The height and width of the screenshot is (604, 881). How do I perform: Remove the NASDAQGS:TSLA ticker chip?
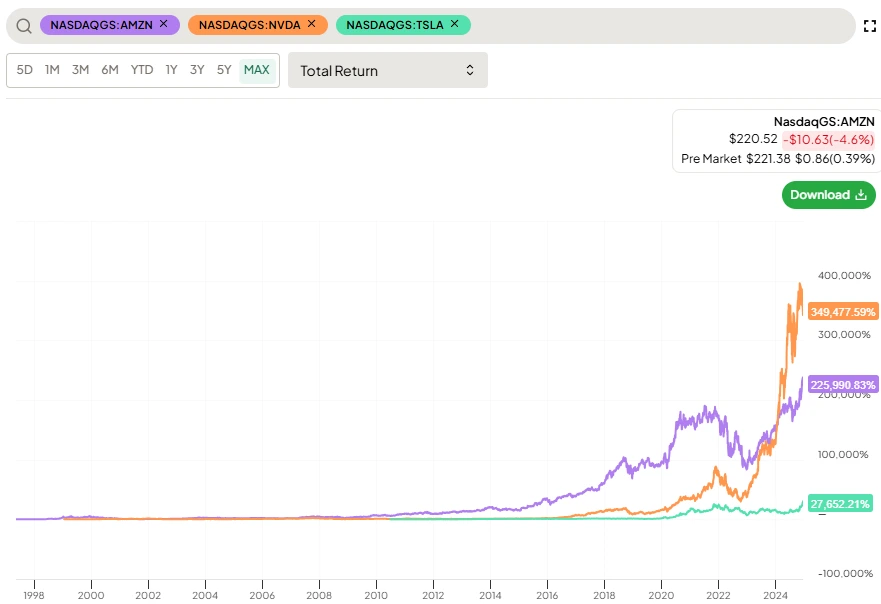[x=455, y=24]
